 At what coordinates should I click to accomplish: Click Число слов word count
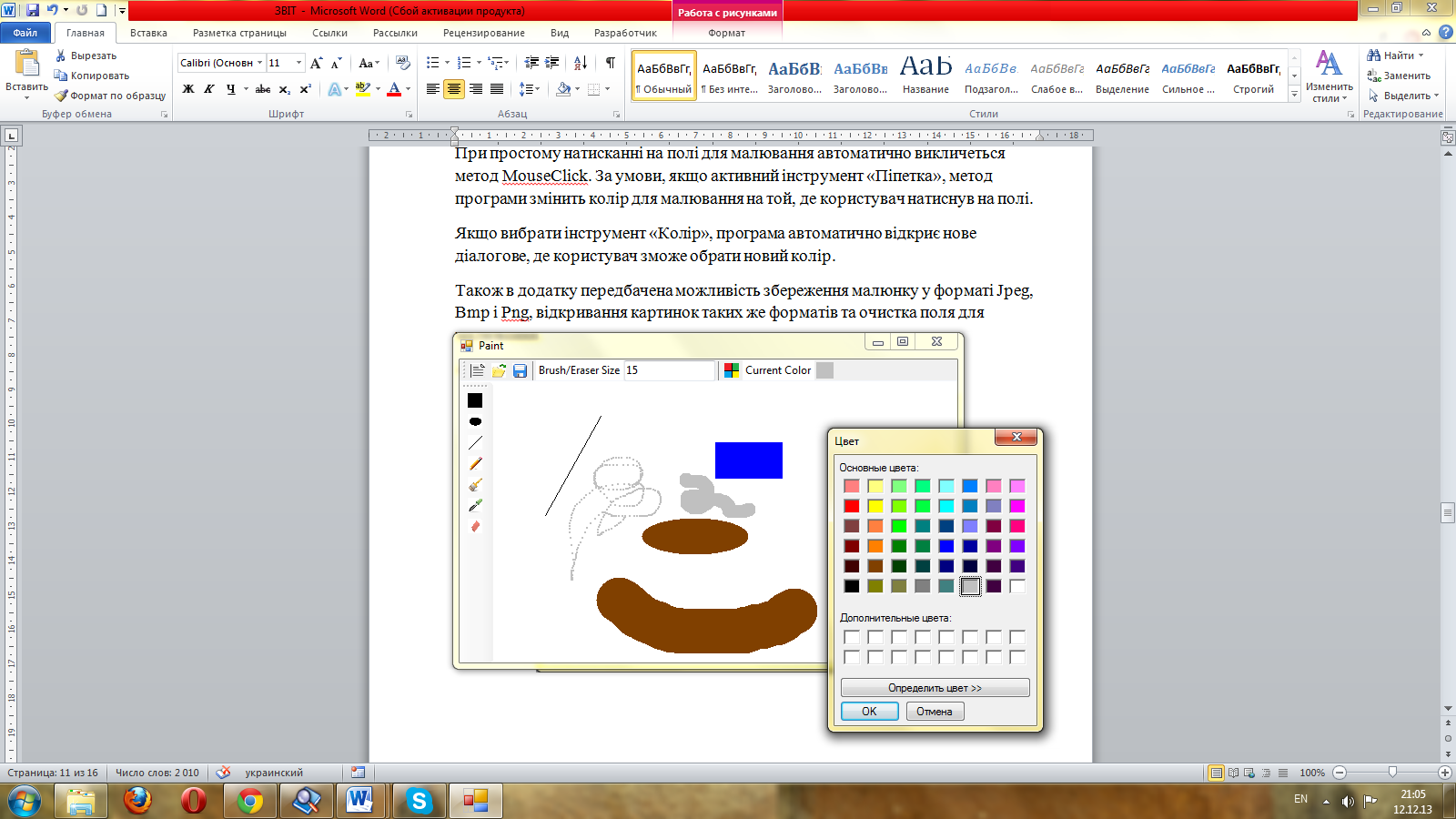point(157,773)
